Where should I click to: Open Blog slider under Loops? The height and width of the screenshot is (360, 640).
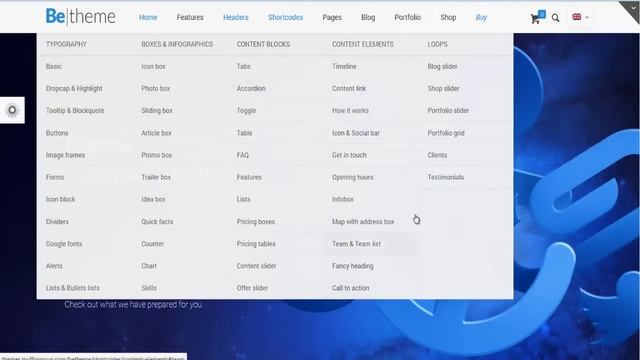442,67
